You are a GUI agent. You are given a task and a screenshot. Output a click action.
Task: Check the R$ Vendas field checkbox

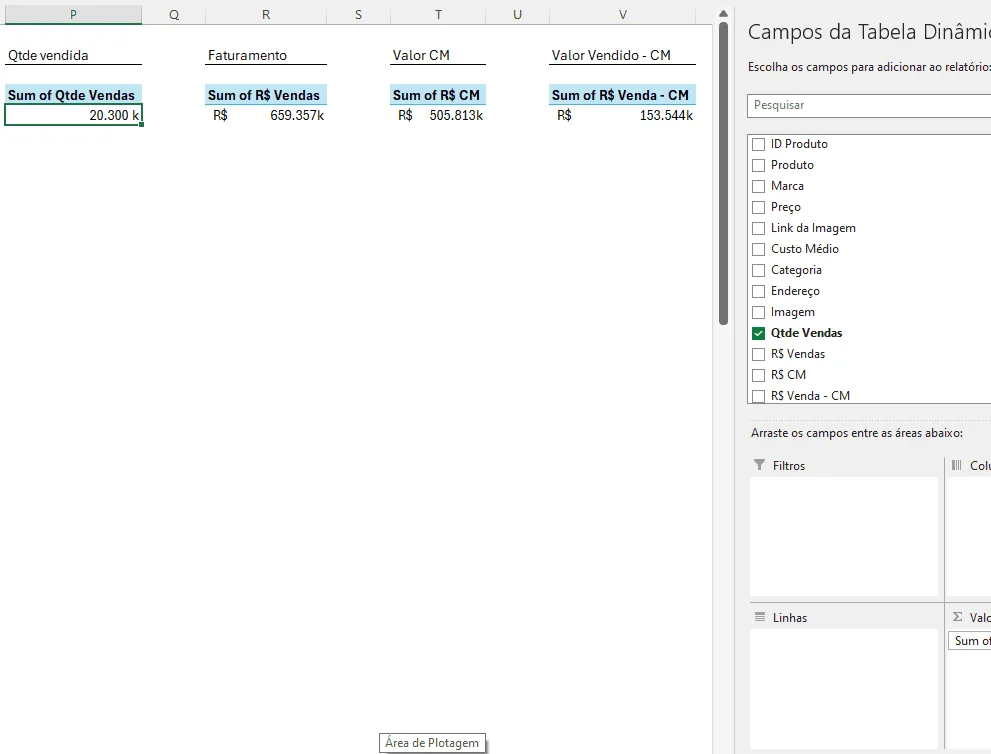pos(758,354)
